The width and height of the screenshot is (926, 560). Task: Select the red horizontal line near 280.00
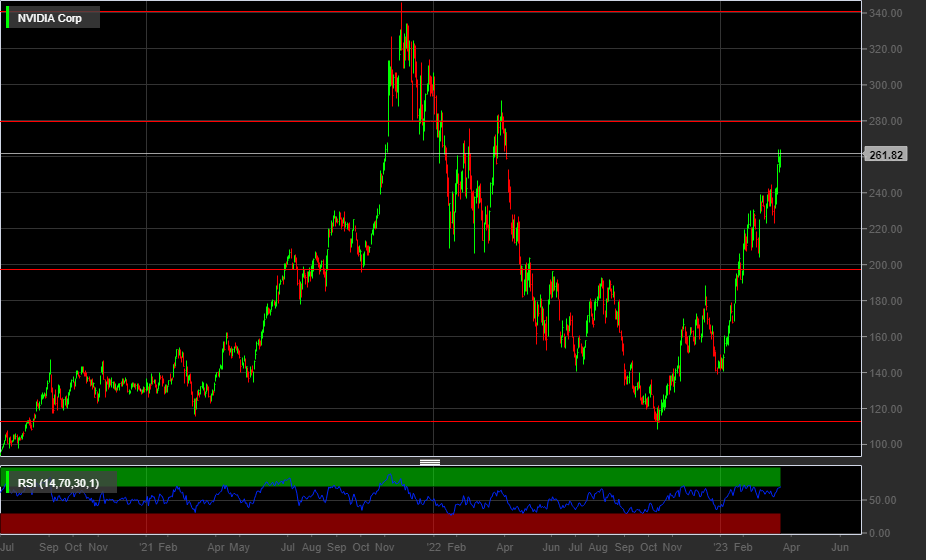tap(431, 121)
